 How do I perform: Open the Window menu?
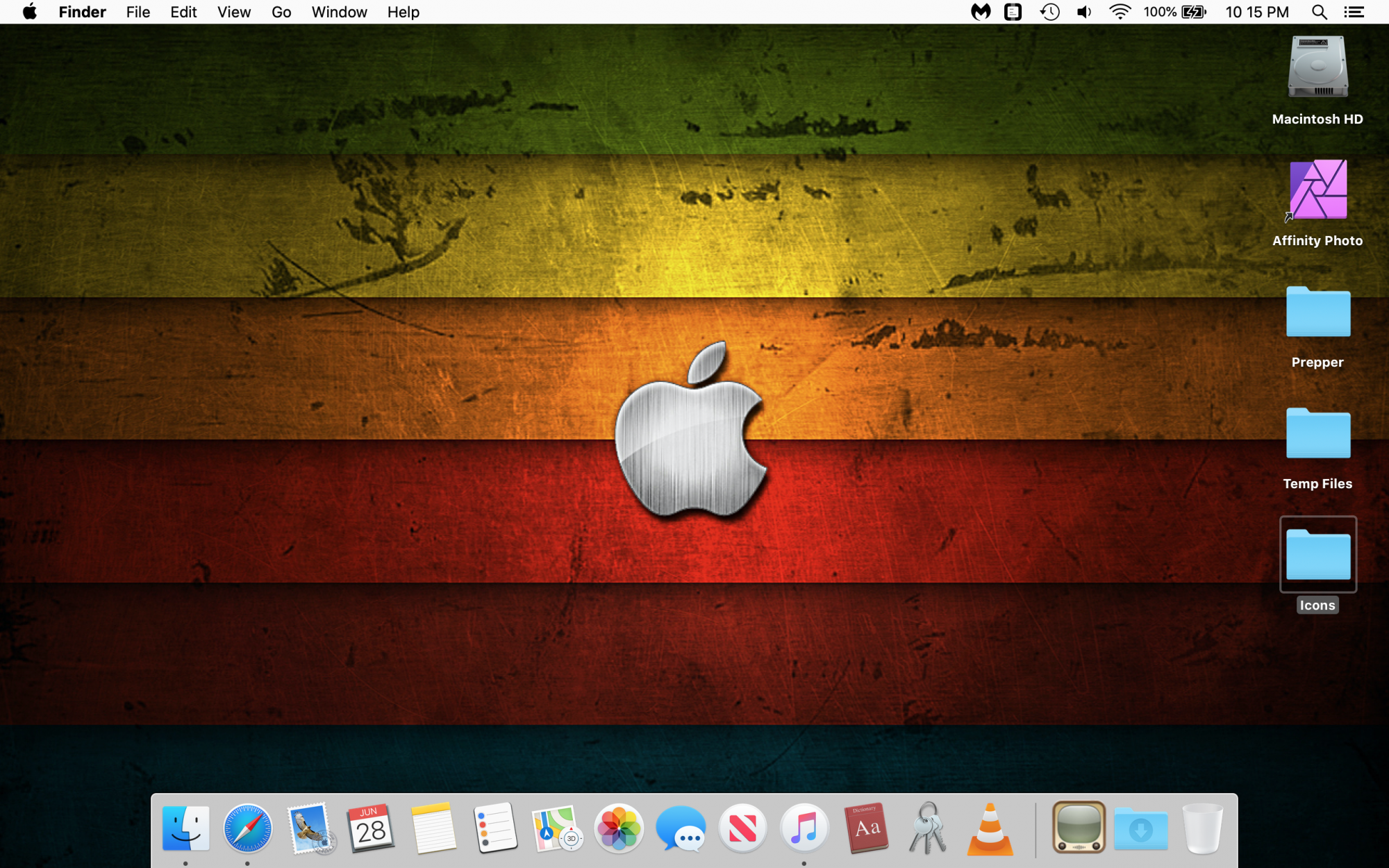pyautogui.click(x=339, y=12)
